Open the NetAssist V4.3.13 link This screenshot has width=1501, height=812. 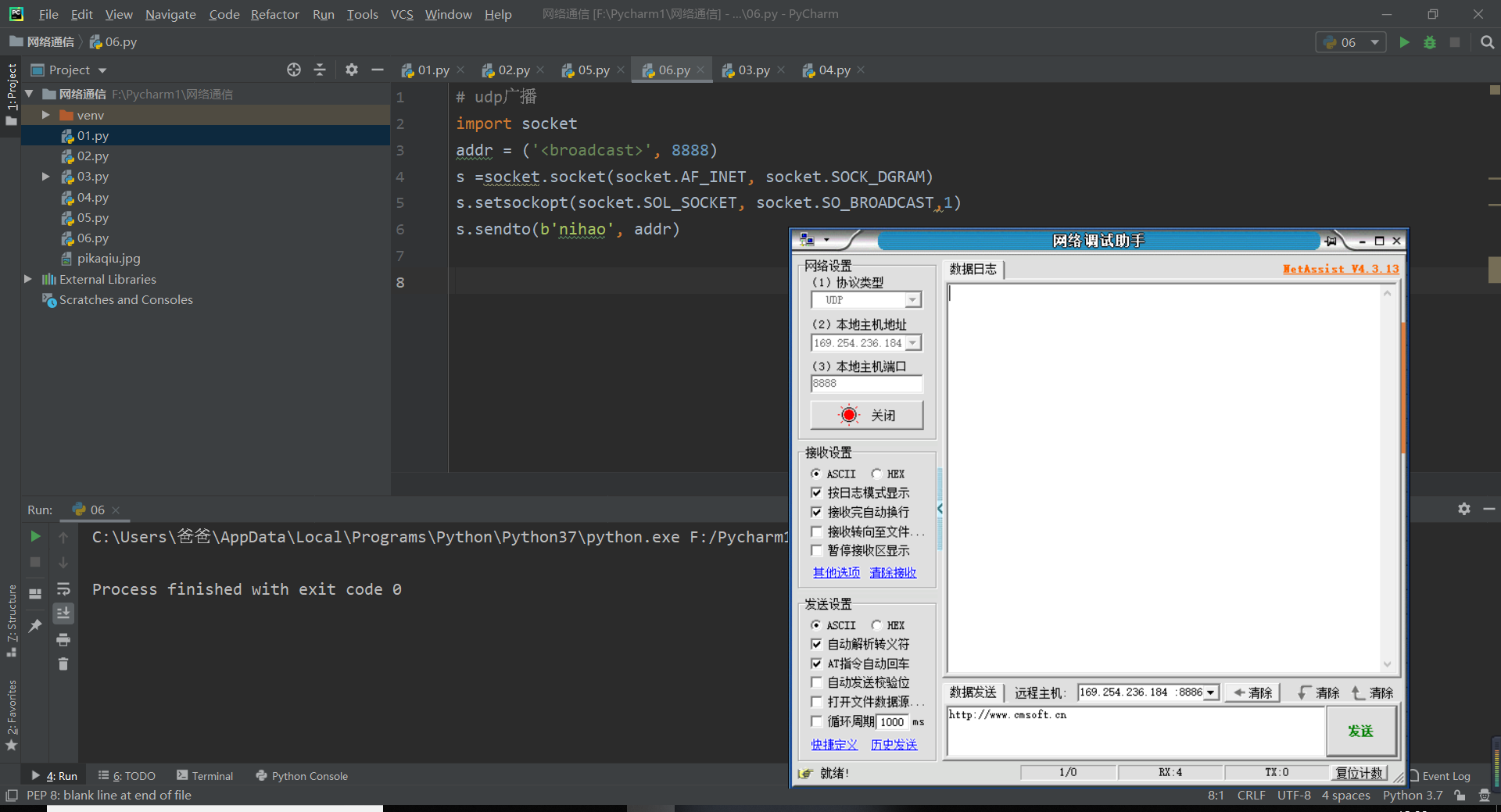[x=1341, y=269]
